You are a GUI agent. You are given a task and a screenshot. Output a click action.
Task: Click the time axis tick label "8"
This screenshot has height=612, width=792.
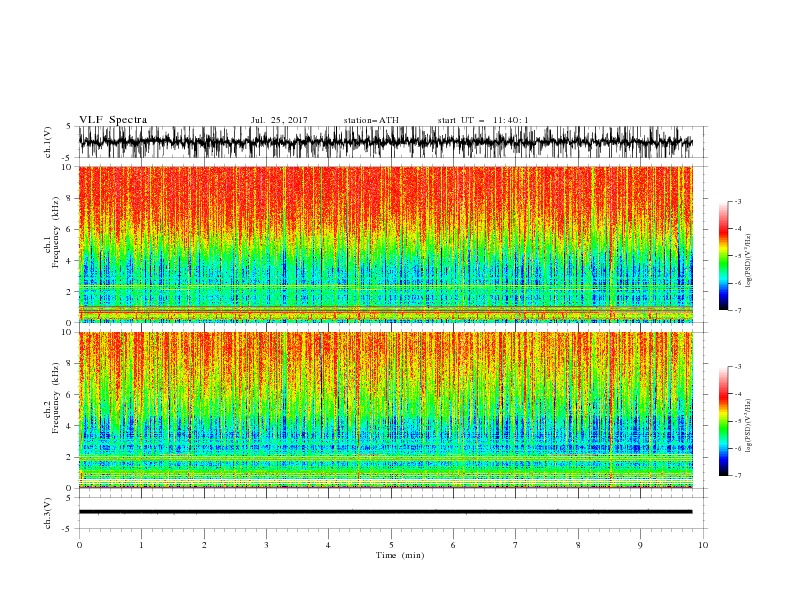[x=578, y=545]
